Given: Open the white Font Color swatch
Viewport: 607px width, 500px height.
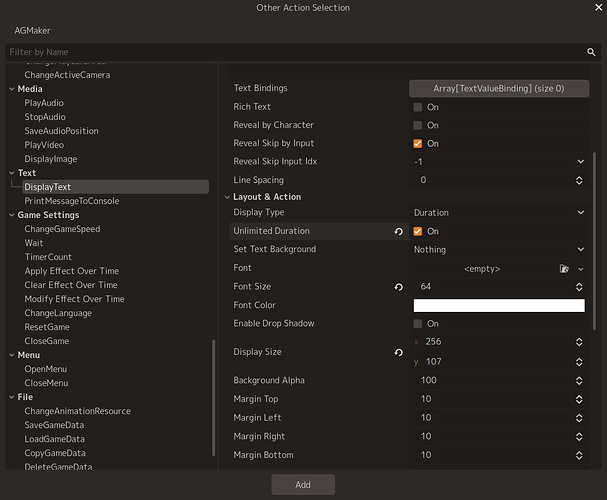Looking at the screenshot, I should [x=499, y=305].
